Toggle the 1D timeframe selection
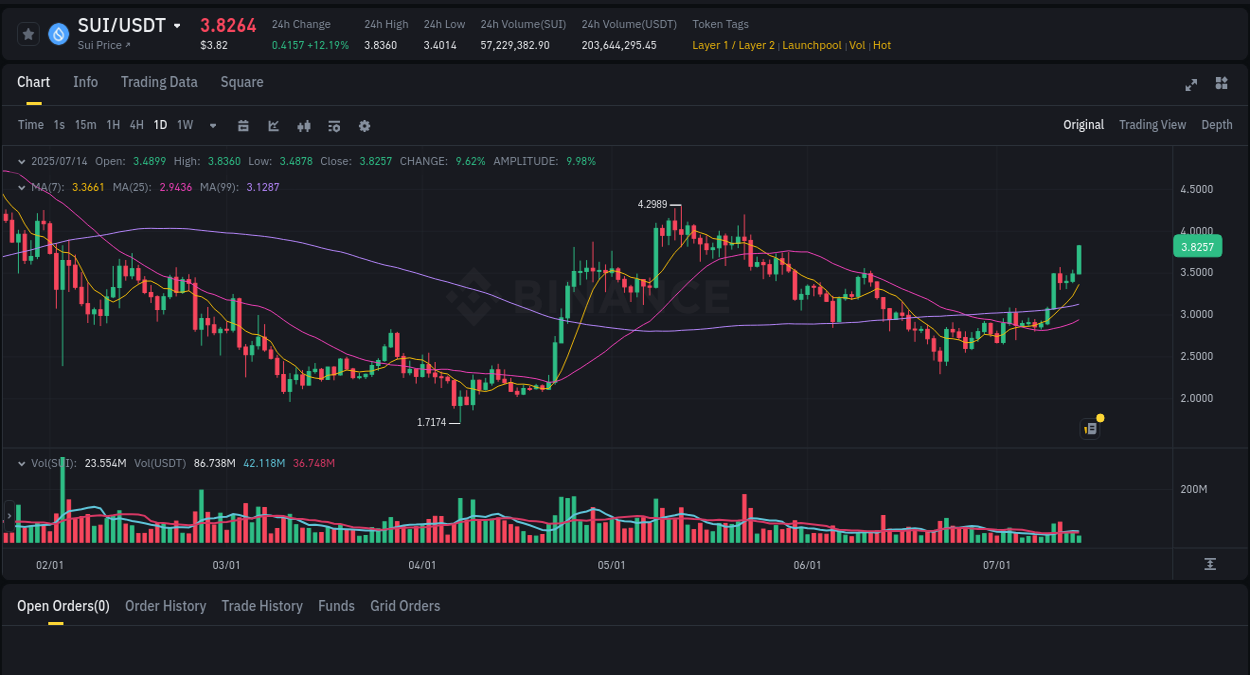The height and width of the screenshot is (675, 1250). tap(160, 125)
